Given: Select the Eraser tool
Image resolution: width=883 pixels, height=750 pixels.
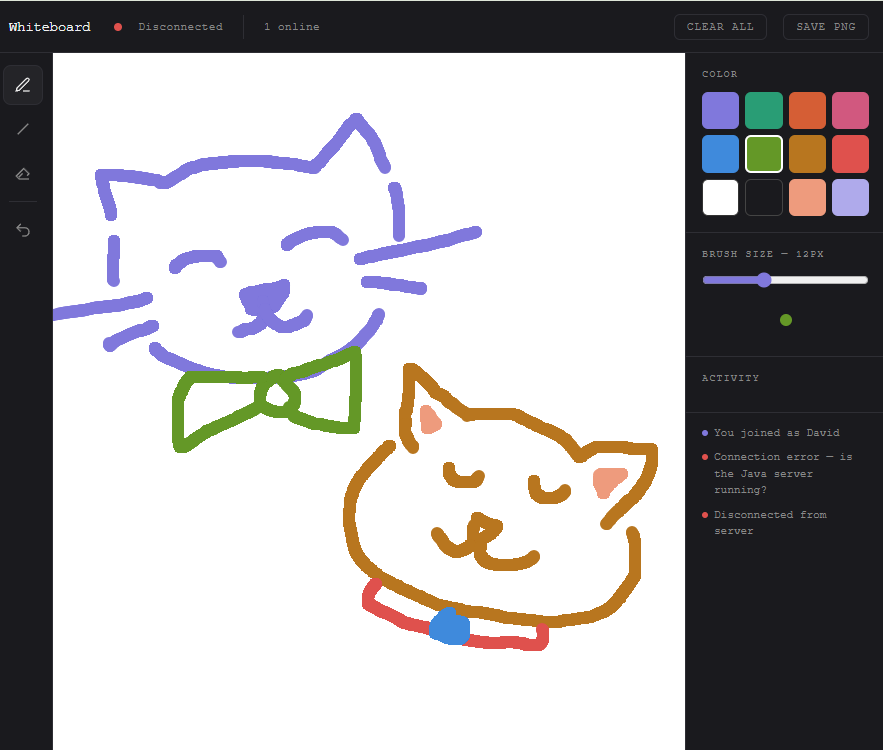Looking at the screenshot, I should (23, 174).
